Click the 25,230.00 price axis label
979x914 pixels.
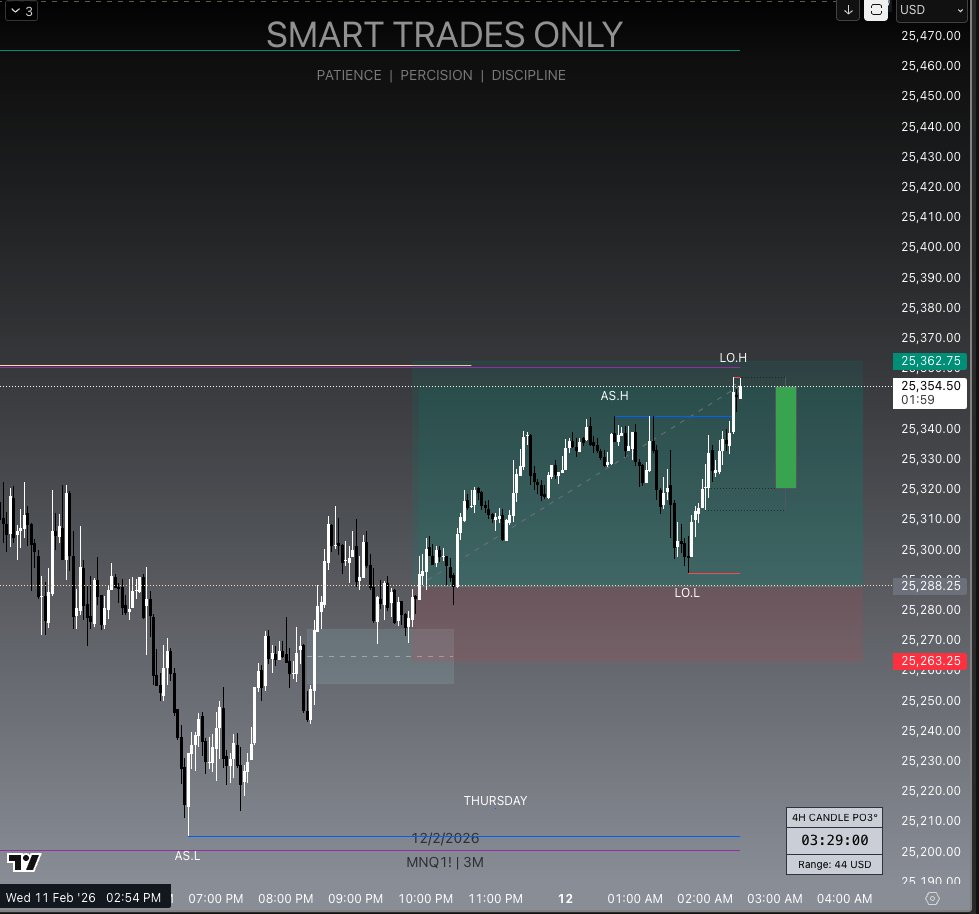[x=930, y=761]
